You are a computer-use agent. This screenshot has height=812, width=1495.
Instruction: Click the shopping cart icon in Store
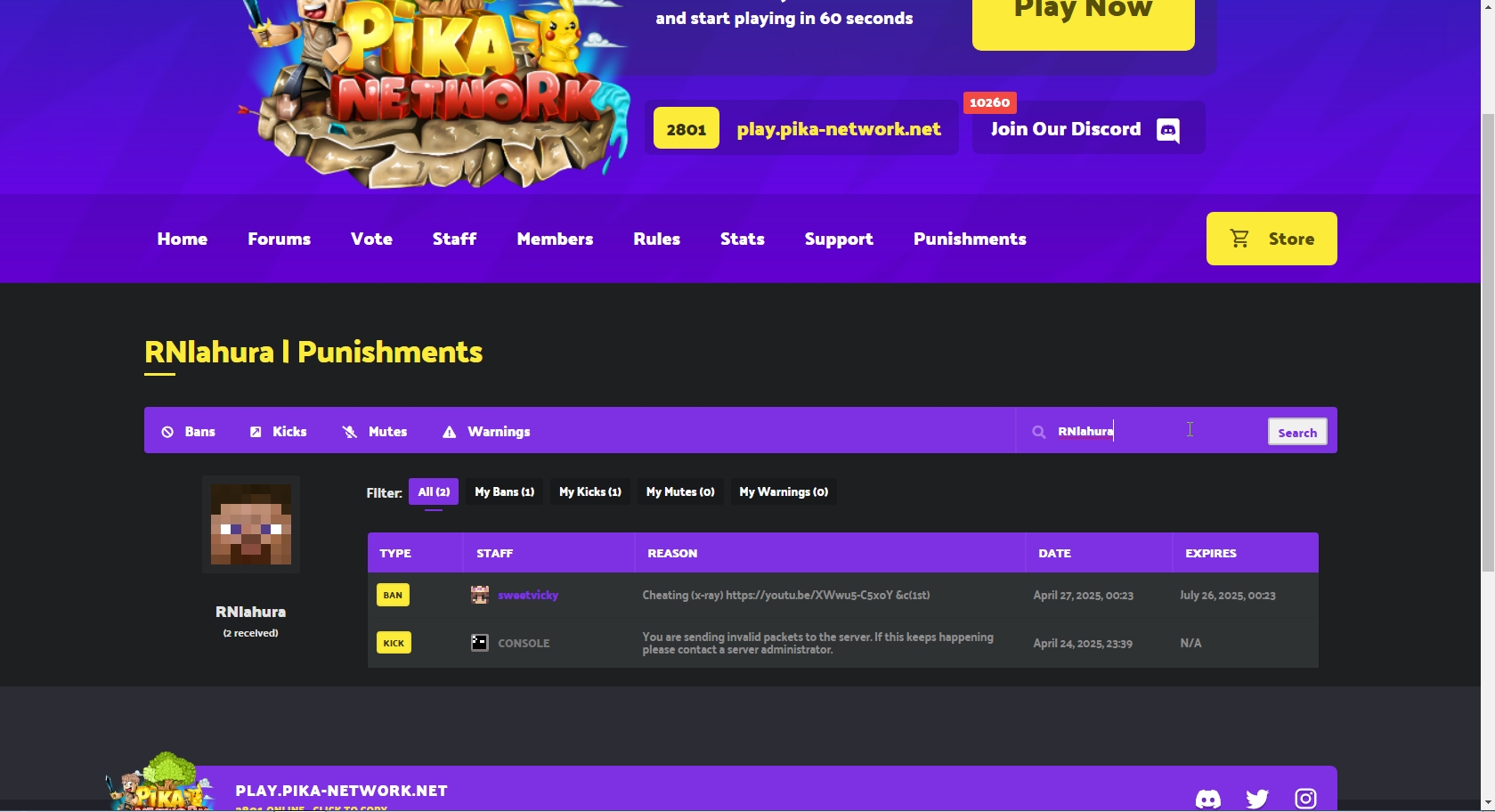[1239, 239]
